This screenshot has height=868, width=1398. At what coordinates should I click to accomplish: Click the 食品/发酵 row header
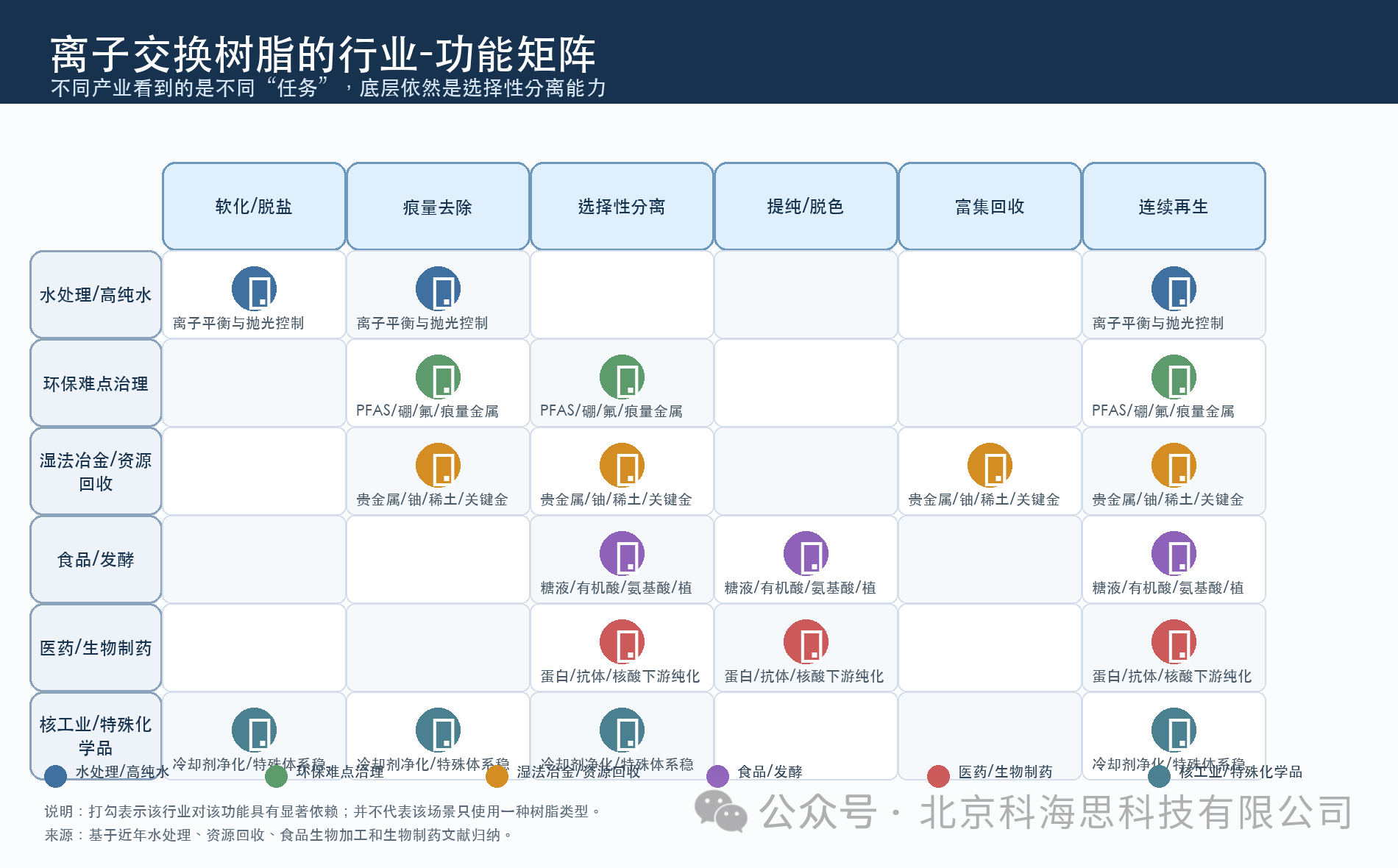tap(96, 560)
